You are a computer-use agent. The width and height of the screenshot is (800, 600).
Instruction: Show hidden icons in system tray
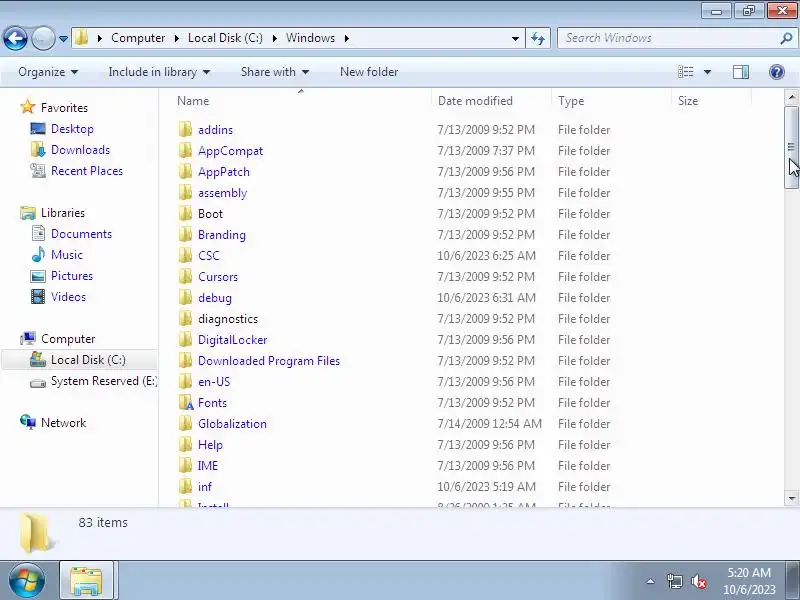[650, 581]
